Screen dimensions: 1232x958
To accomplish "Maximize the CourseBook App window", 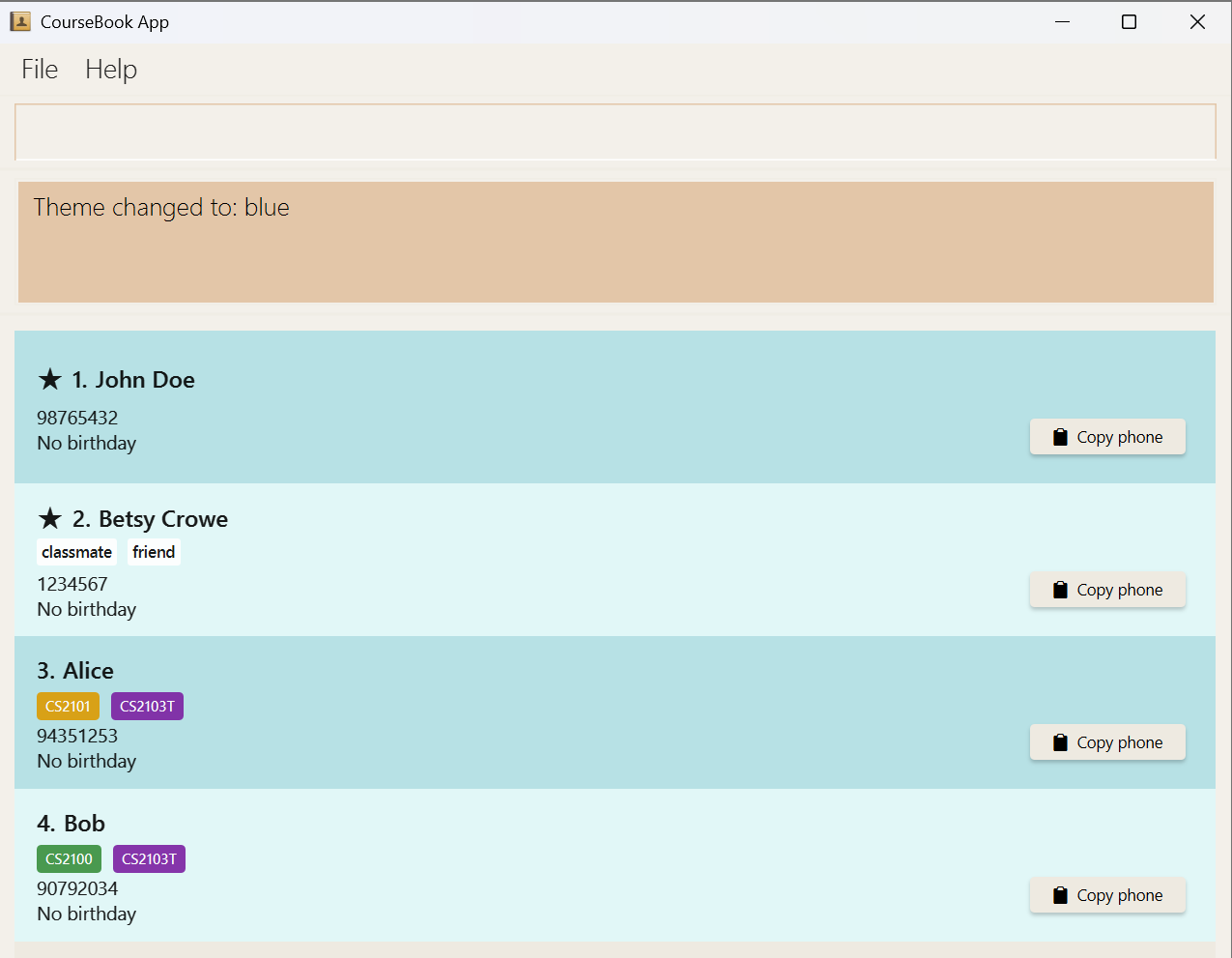I will 1129,21.
